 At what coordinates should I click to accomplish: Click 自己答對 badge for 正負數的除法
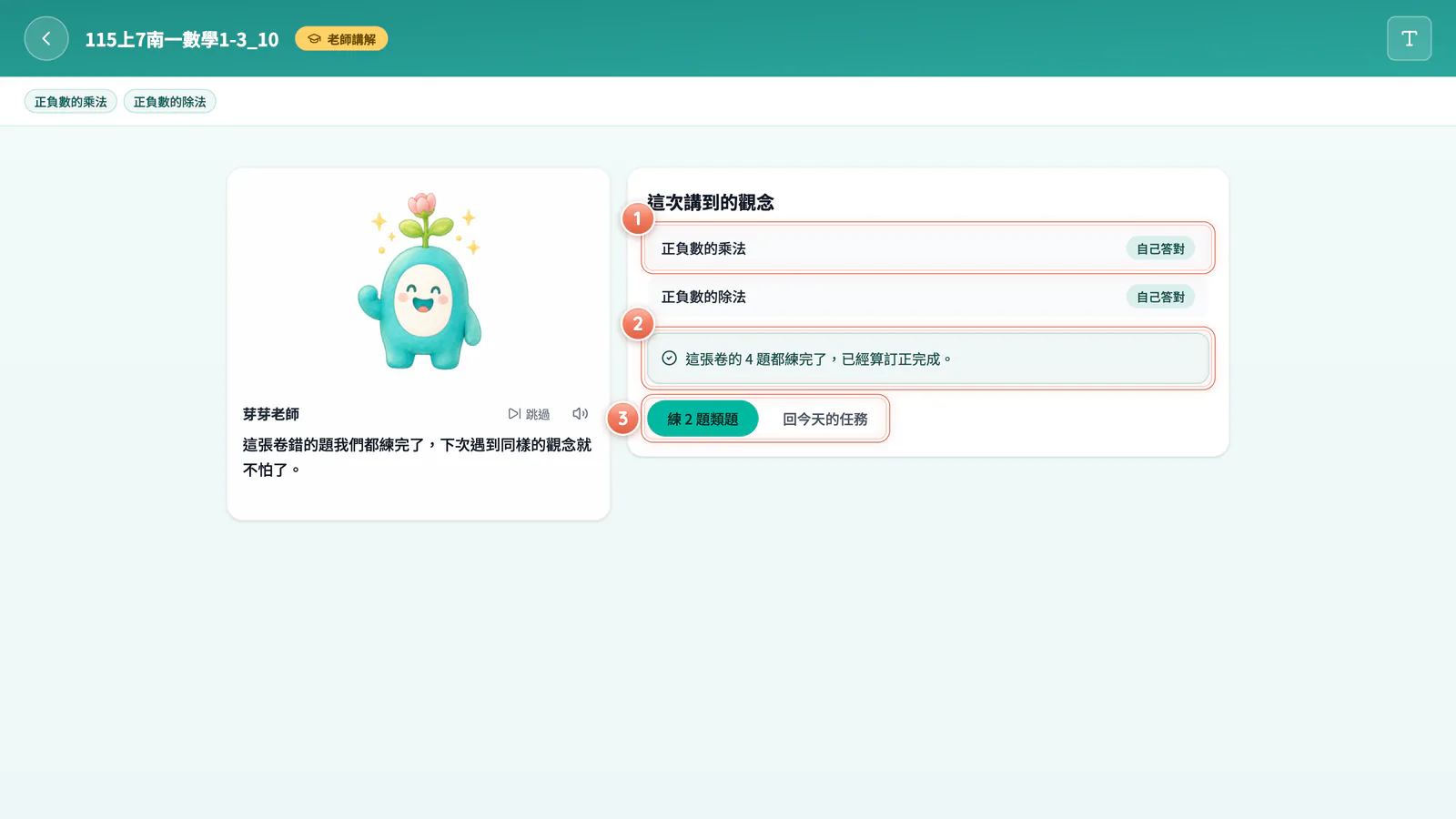pyautogui.click(x=1160, y=297)
